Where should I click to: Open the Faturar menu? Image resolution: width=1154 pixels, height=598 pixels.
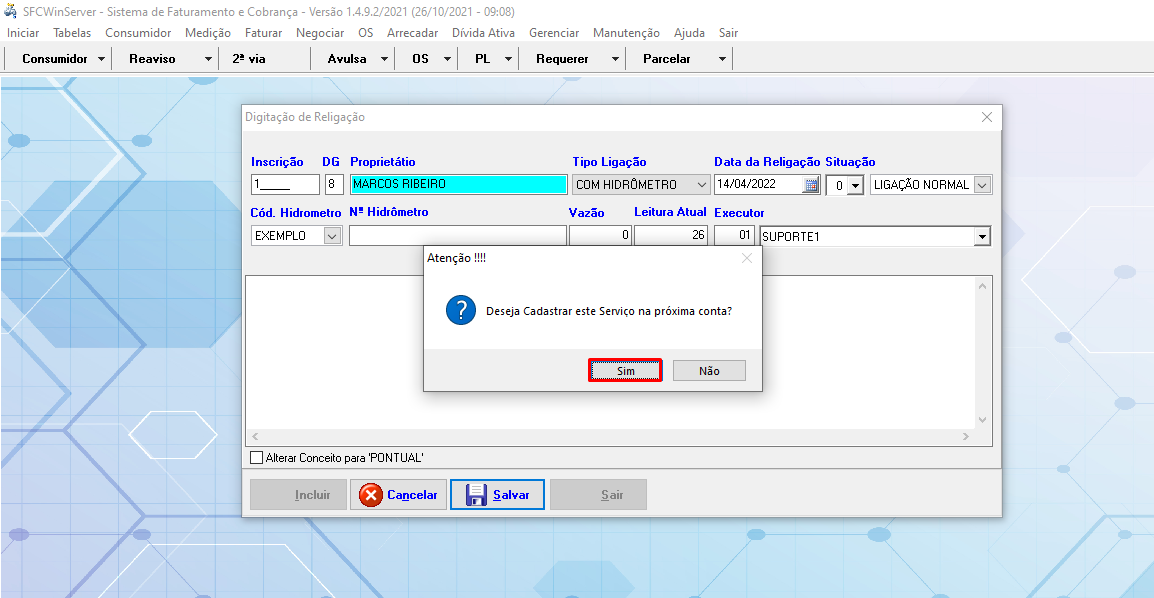[x=263, y=33]
